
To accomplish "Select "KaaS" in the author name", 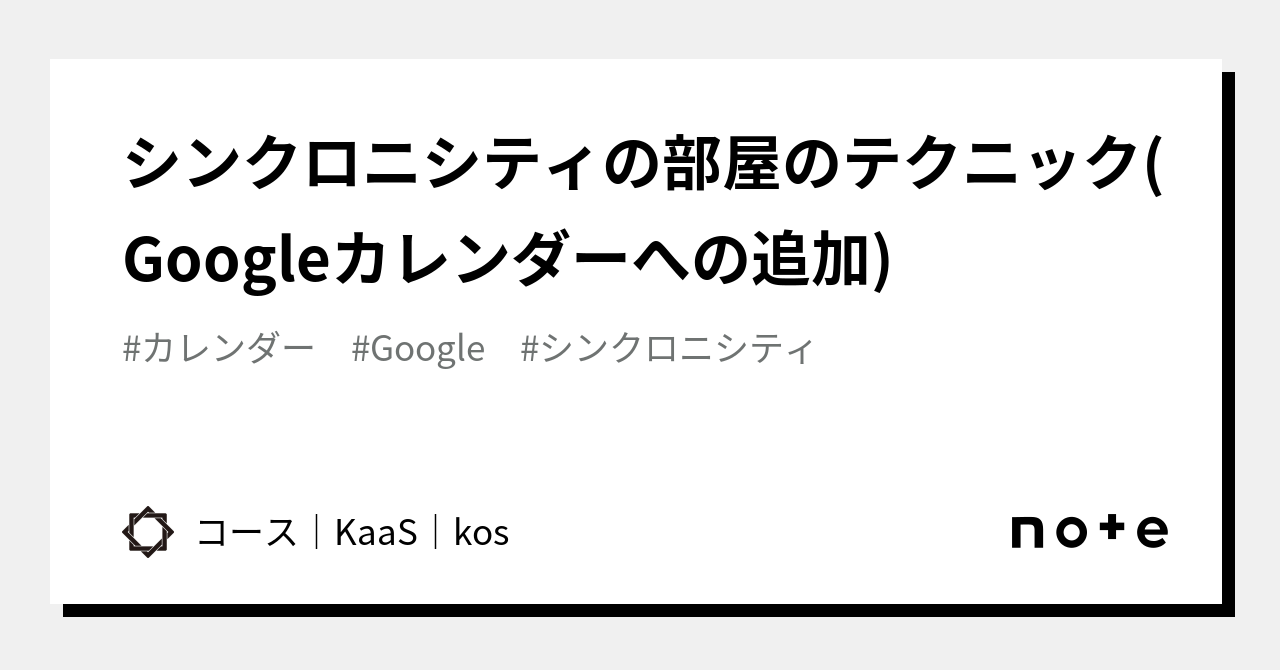I will coord(375,533).
